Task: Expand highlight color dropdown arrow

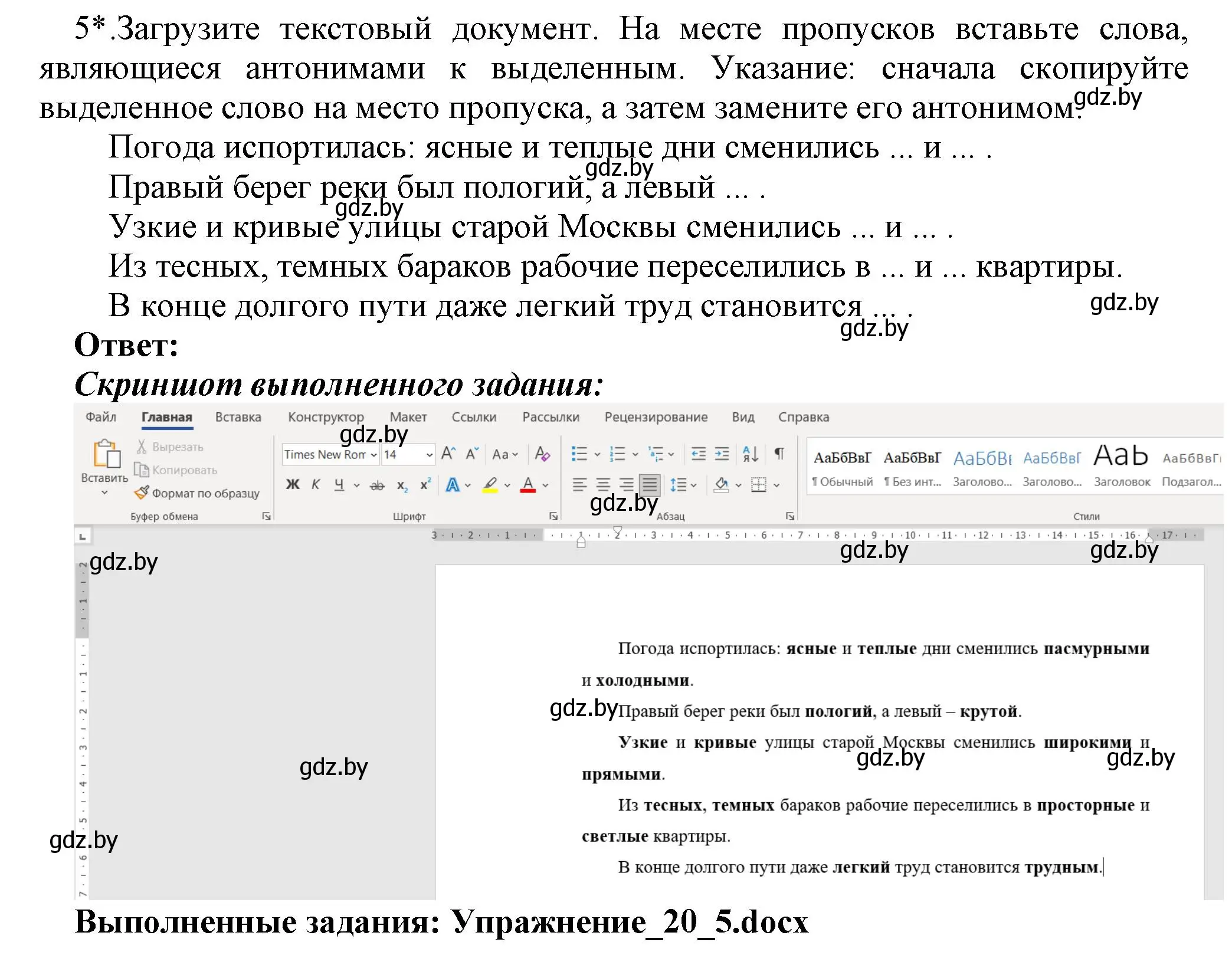Action: pyautogui.click(x=507, y=485)
